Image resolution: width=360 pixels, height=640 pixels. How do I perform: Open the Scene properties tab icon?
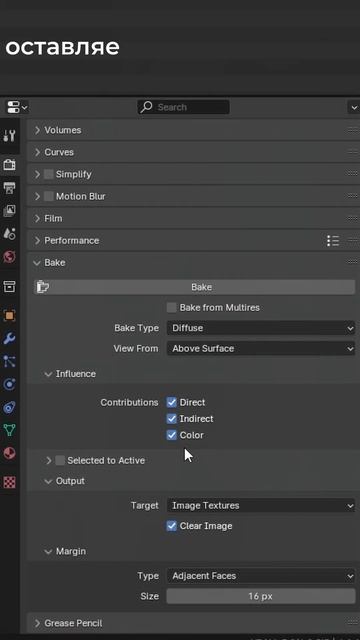9,234
